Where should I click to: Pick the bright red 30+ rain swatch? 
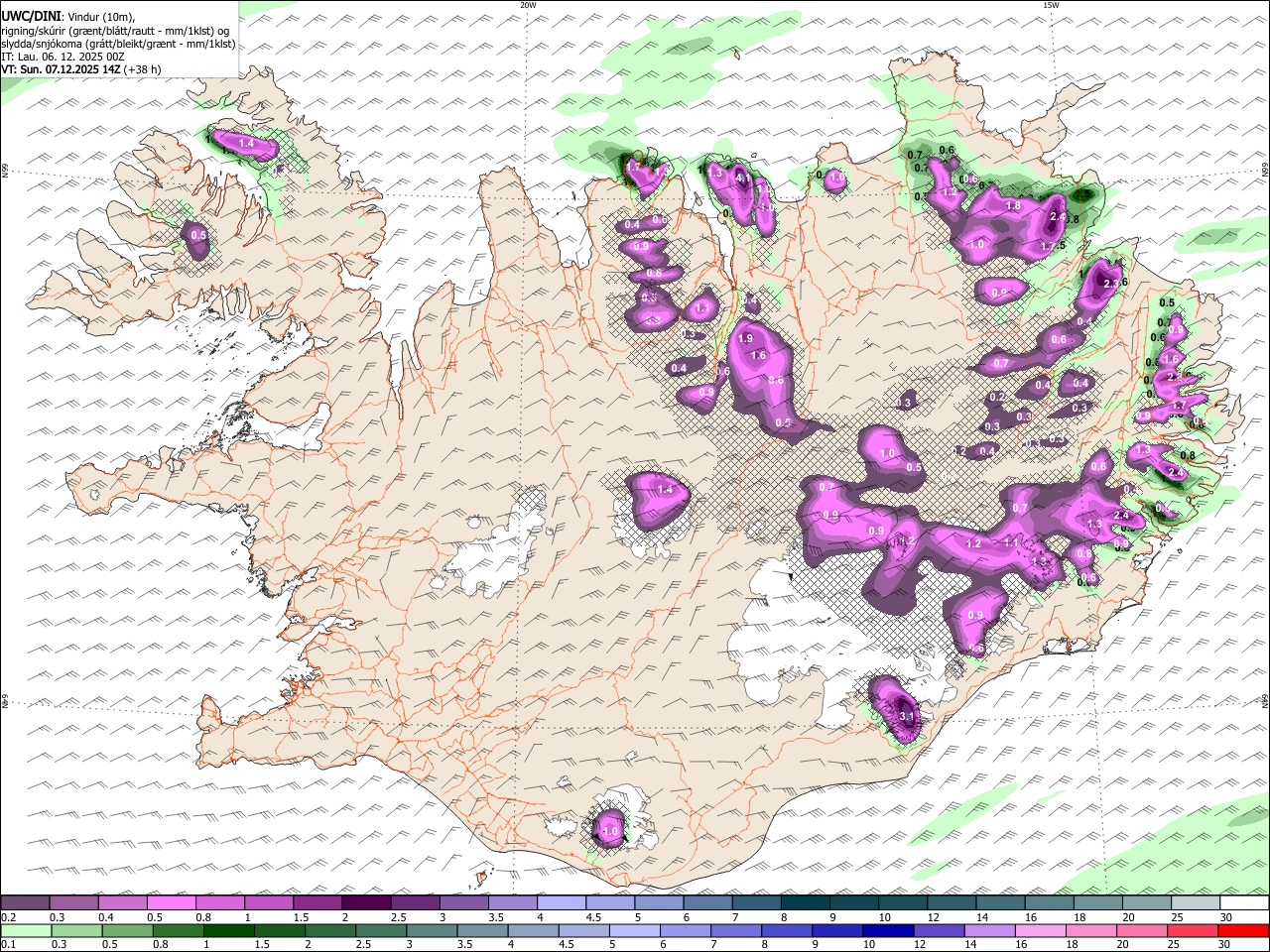coord(1243,930)
